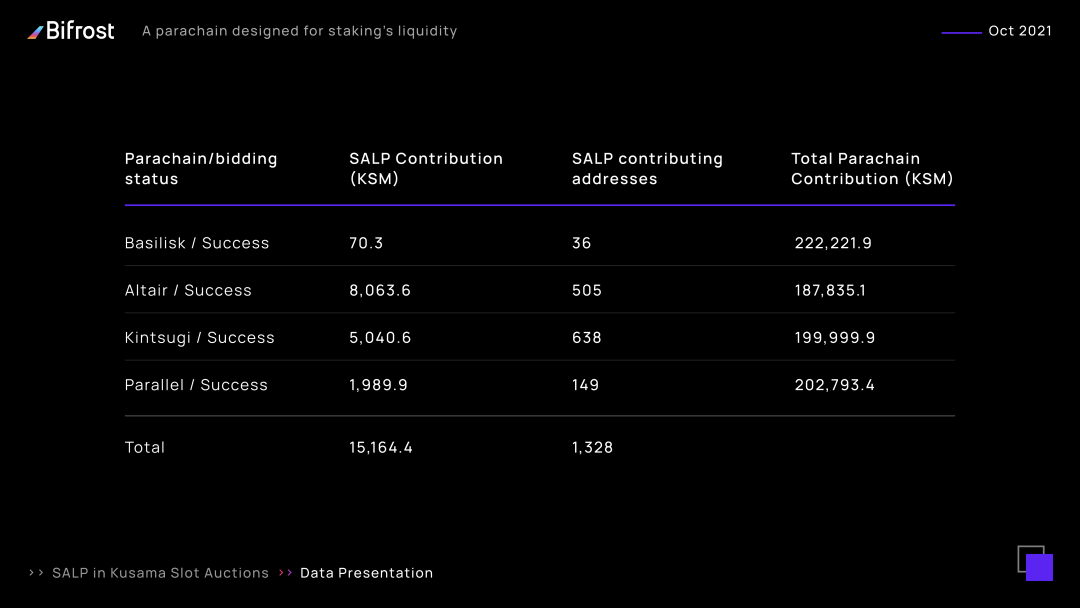Click the SALP contributing addresses header
The image size is (1080, 608).
(647, 169)
